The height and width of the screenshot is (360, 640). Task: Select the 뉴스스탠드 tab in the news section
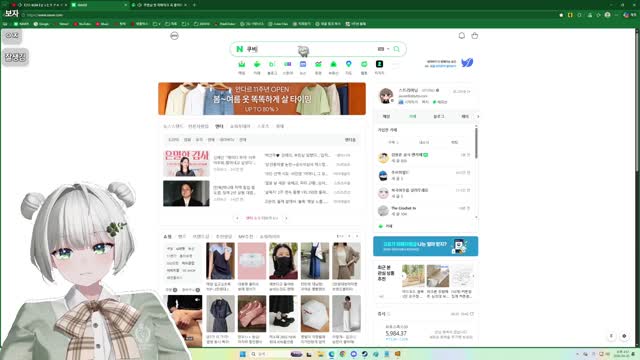(173, 126)
